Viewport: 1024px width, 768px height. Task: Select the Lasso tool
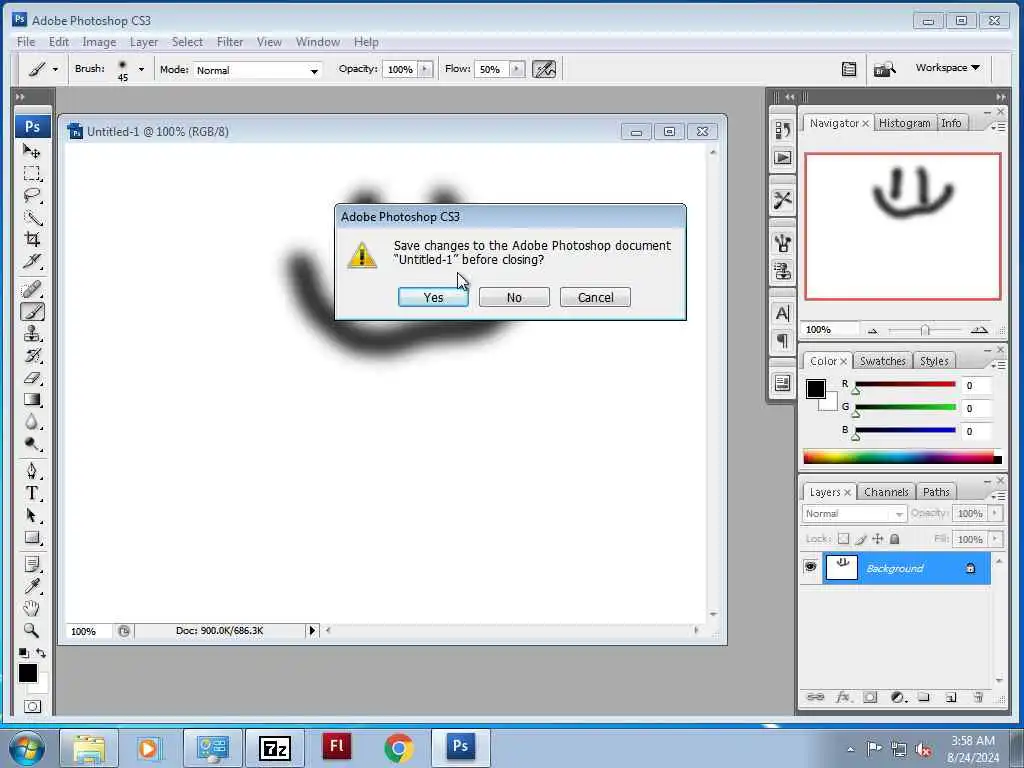pos(31,195)
